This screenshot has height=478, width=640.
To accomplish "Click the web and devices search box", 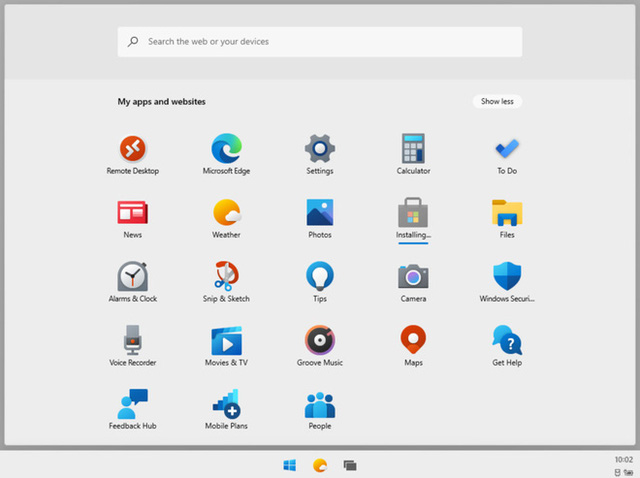I will coord(320,42).
